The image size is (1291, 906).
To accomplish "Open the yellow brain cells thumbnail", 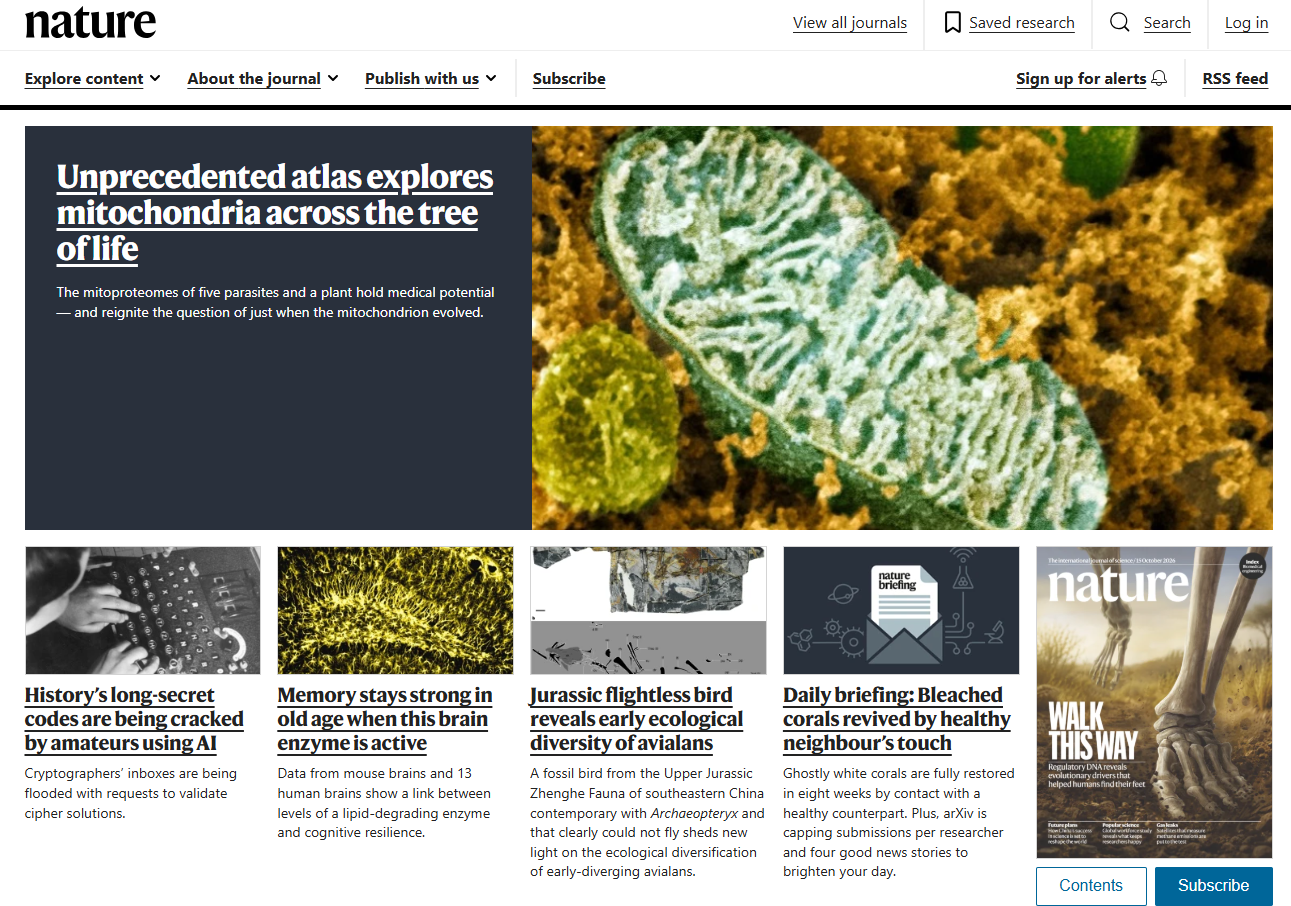I will 395,610.
